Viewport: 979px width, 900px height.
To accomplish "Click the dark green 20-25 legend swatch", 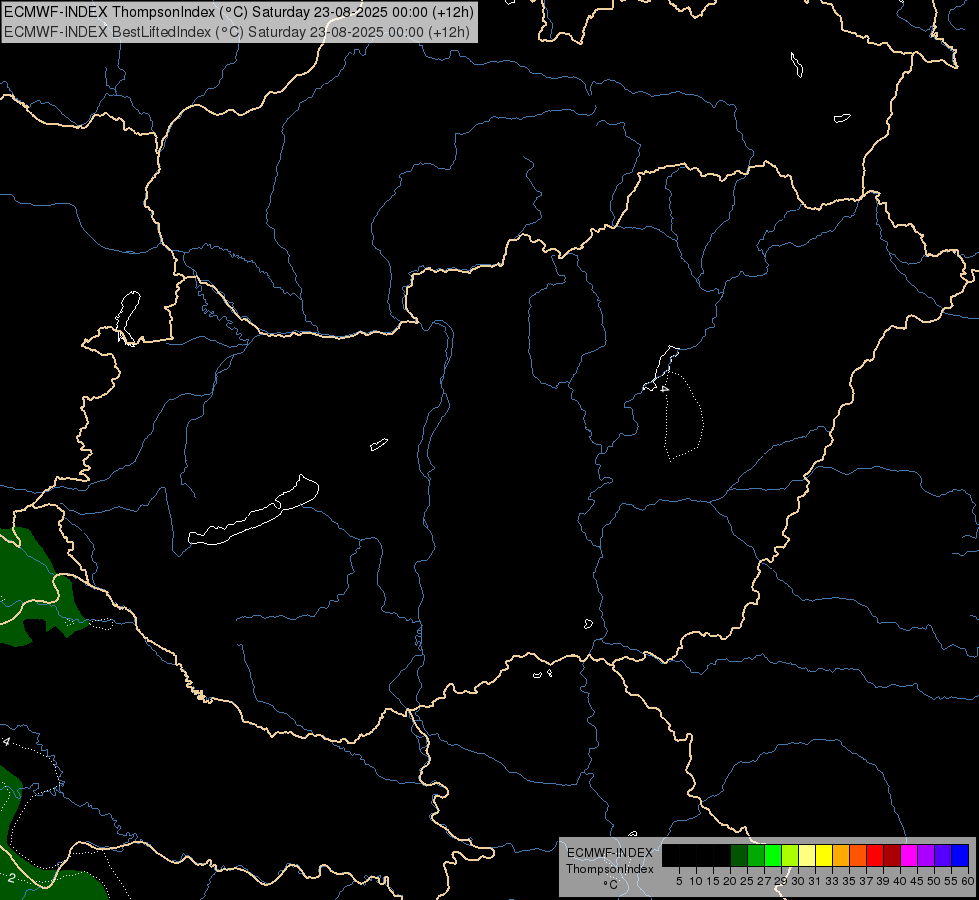I will [739, 855].
